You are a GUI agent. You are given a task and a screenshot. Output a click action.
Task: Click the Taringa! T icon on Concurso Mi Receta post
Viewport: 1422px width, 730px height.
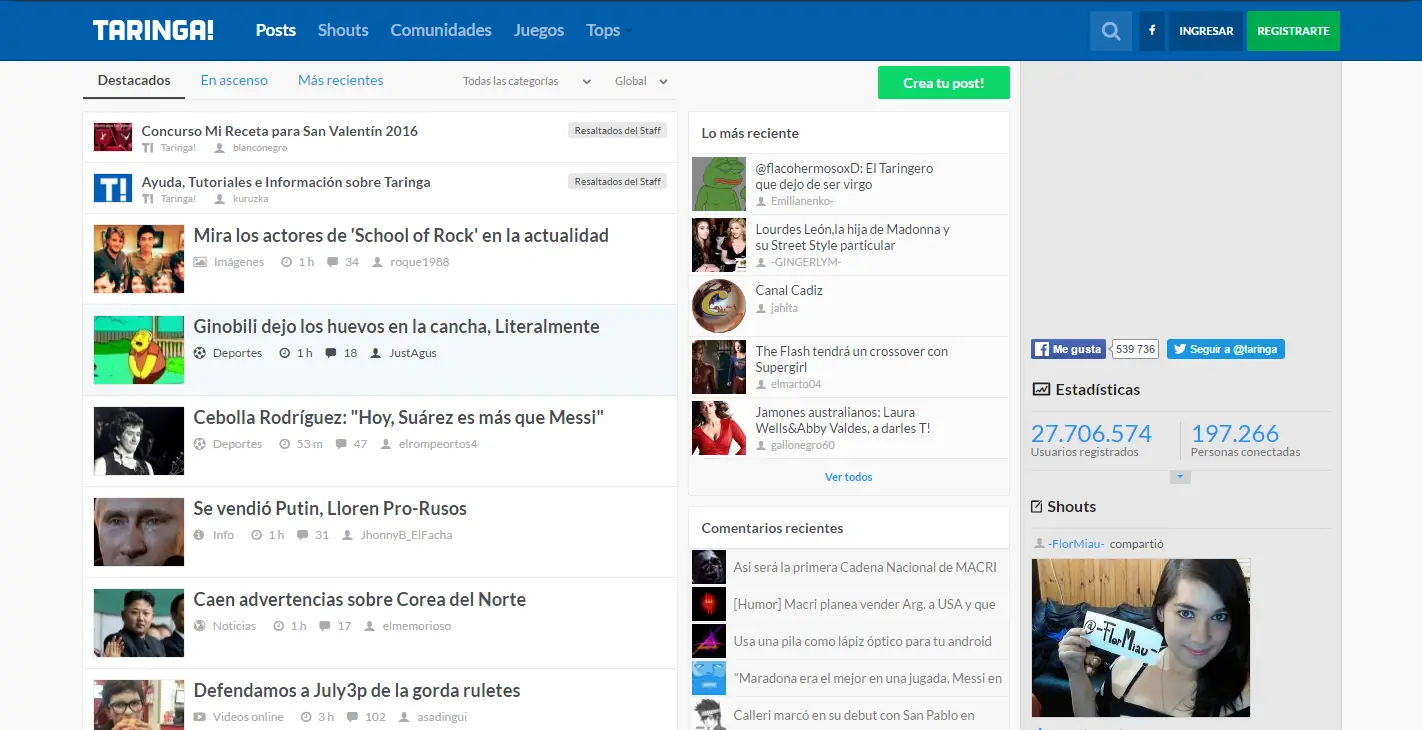pos(148,148)
